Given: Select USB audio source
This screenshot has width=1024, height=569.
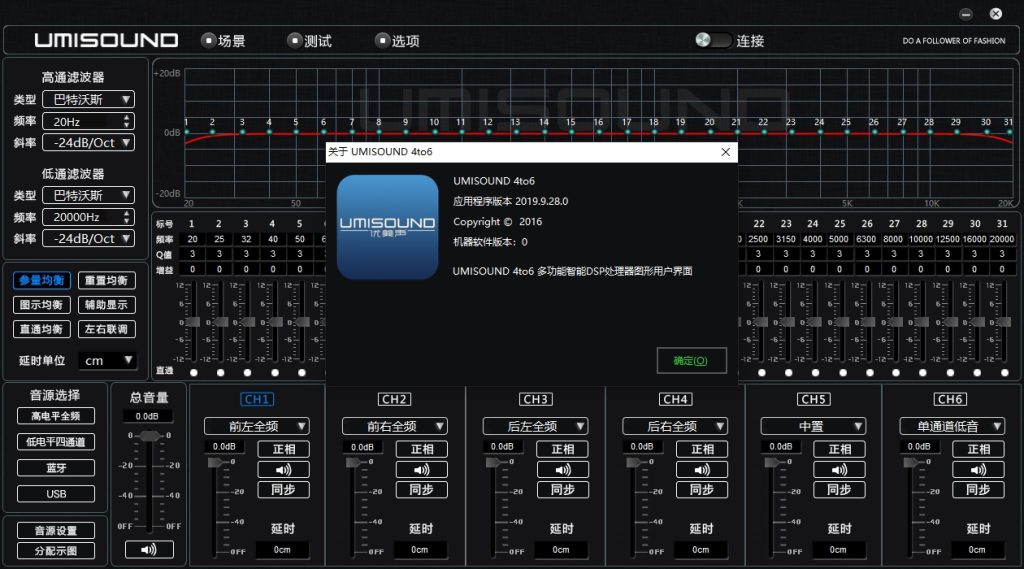Looking at the screenshot, I should [x=56, y=494].
